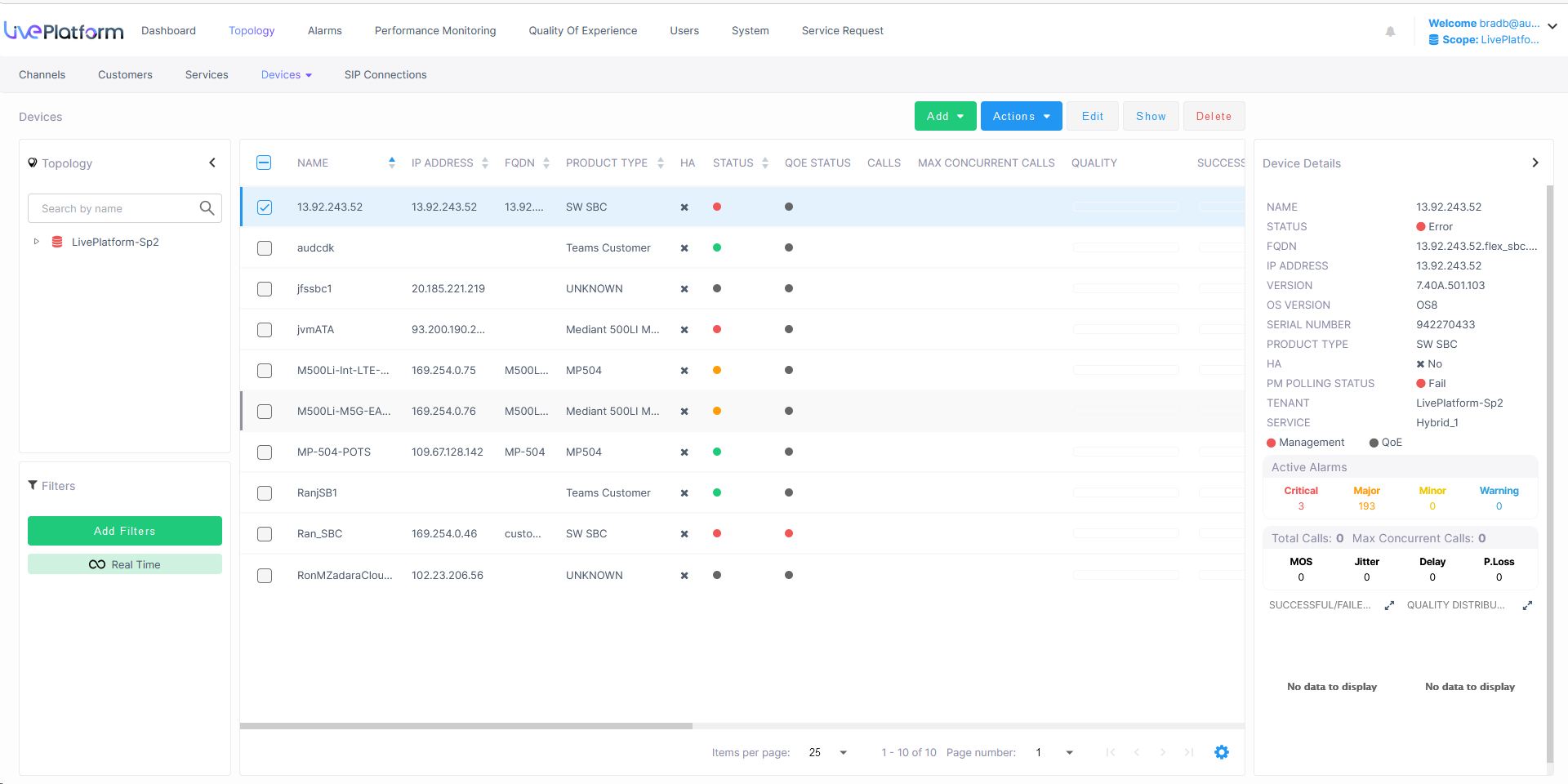Collapse the Device Details panel arrow

(x=1535, y=163)
